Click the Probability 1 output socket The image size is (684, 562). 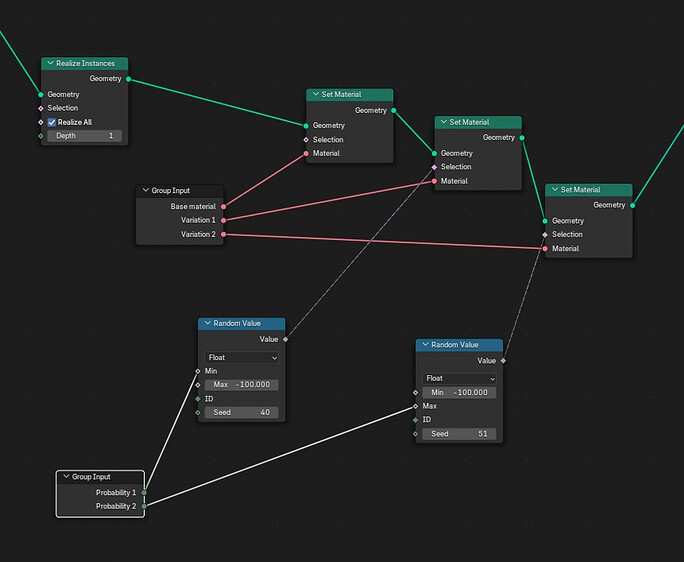point(144,493)
